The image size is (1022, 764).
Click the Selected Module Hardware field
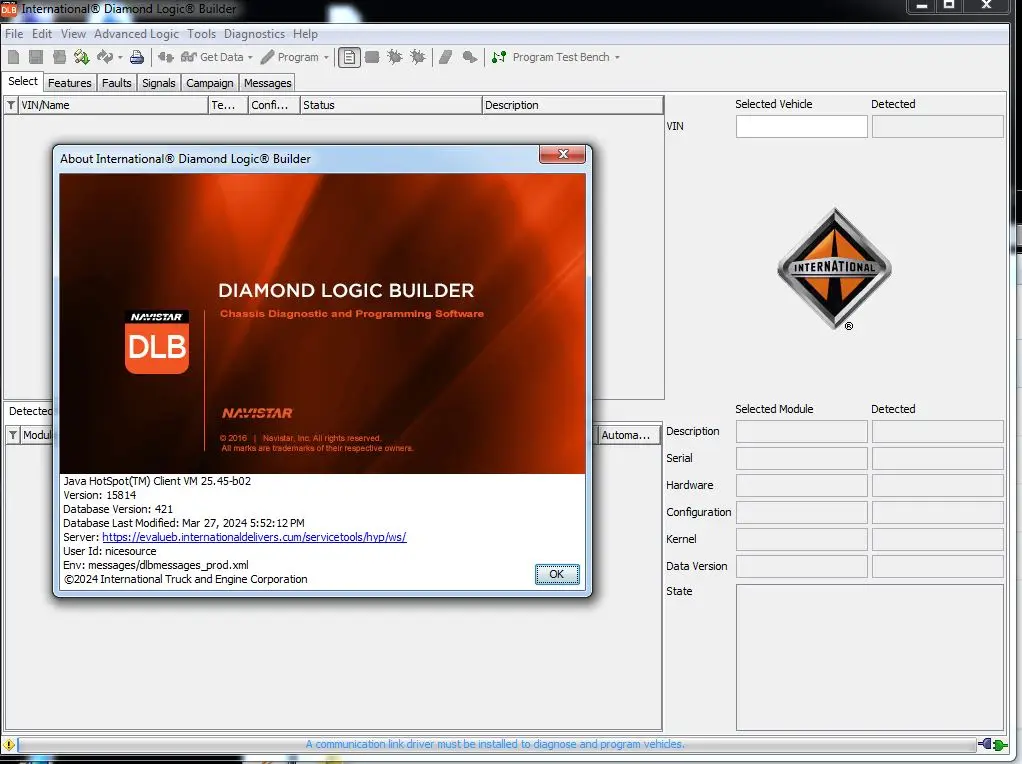point(802,485)
